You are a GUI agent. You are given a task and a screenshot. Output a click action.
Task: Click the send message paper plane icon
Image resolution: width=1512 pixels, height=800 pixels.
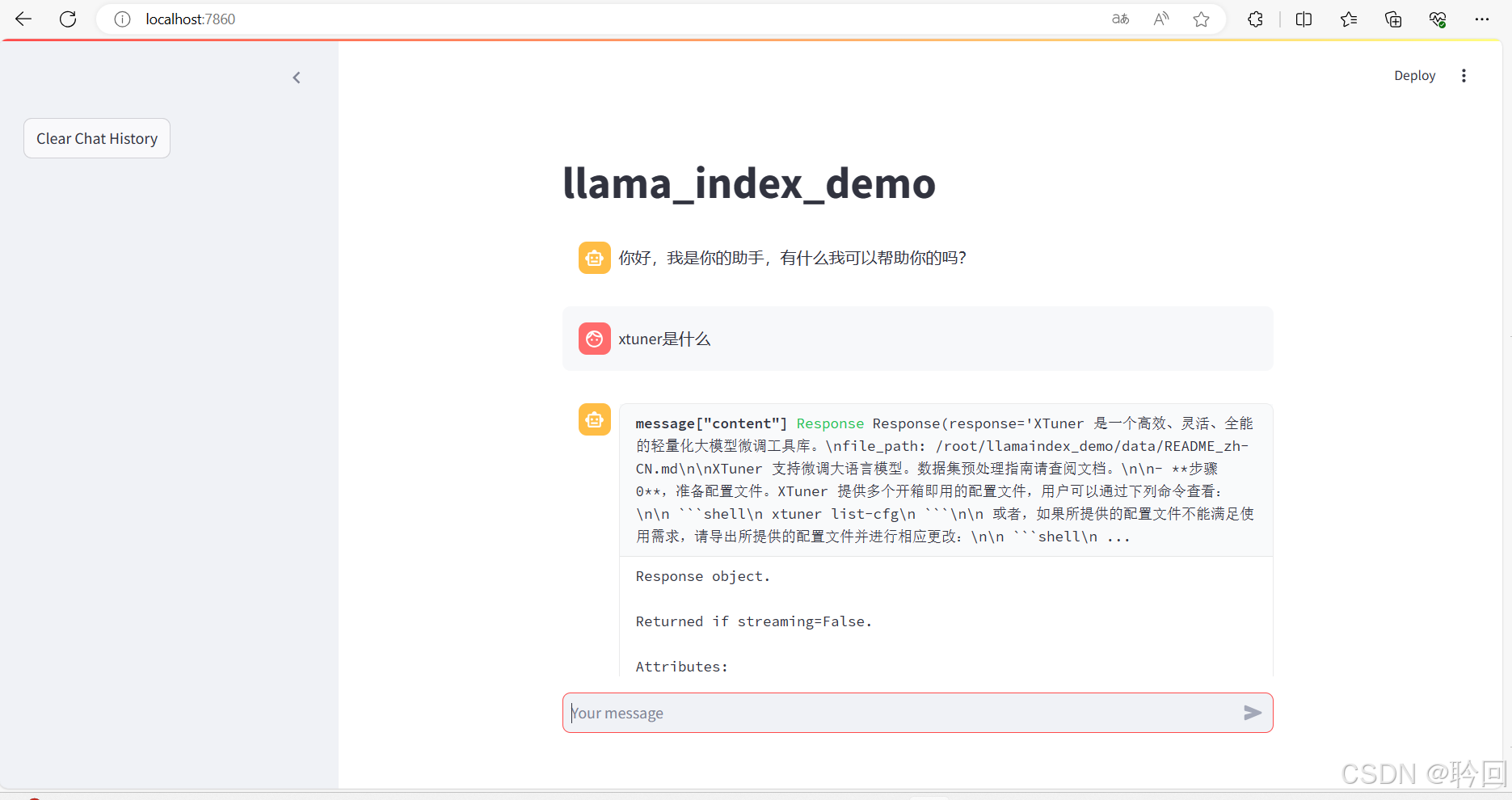(1252, 713)
